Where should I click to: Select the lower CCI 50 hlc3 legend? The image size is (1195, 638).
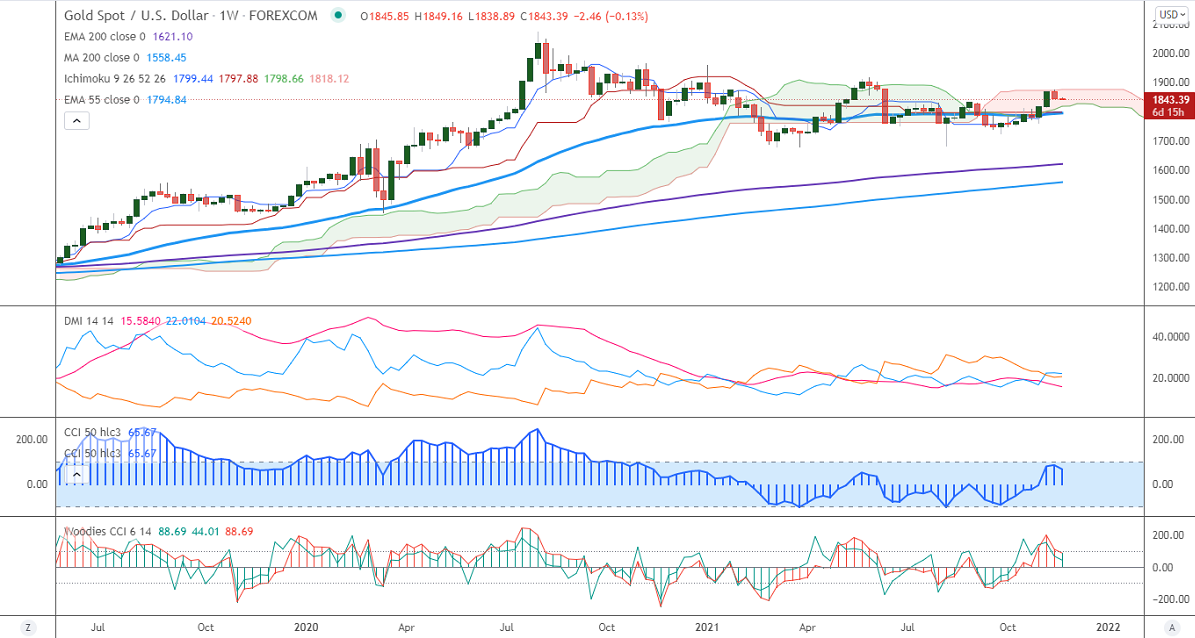click(92, 453)
